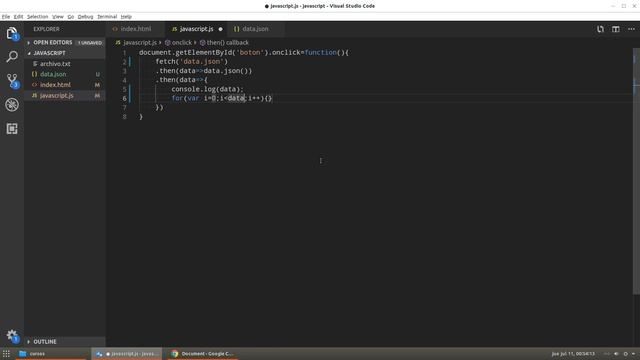640x360 pixels.
Task: Open the Search view in activity bar
Action: pos(12,56)
